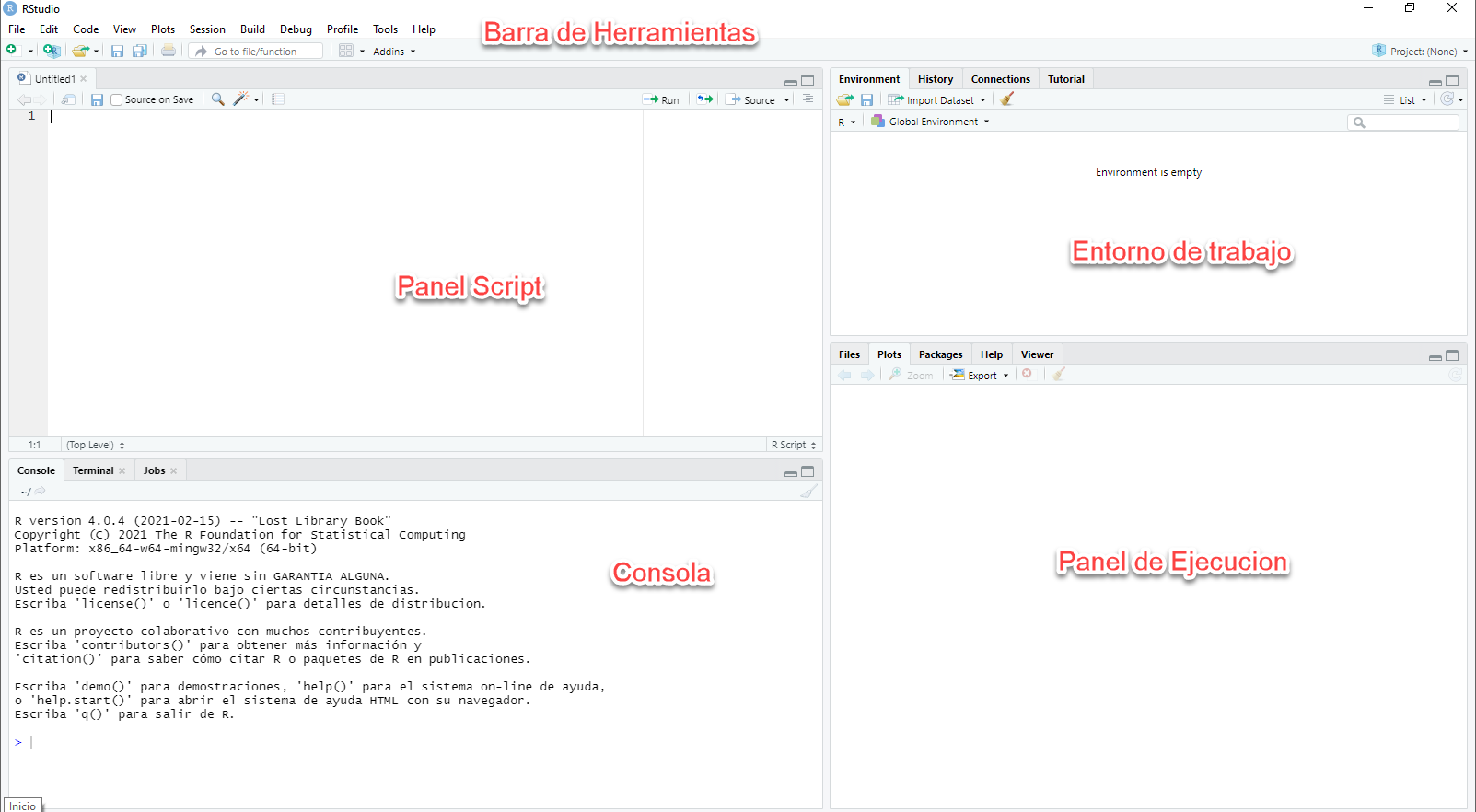This screenshot has width=1476, height=812.
Task: Open the workspace panes layout grid icon
Action: tap(346, 51)
